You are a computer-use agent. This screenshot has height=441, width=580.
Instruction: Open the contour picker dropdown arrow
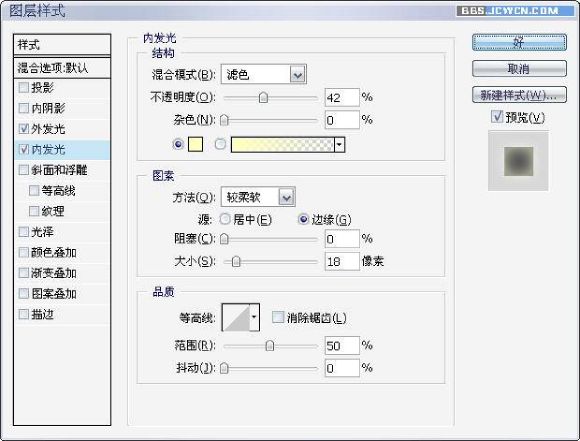point(254,317)
